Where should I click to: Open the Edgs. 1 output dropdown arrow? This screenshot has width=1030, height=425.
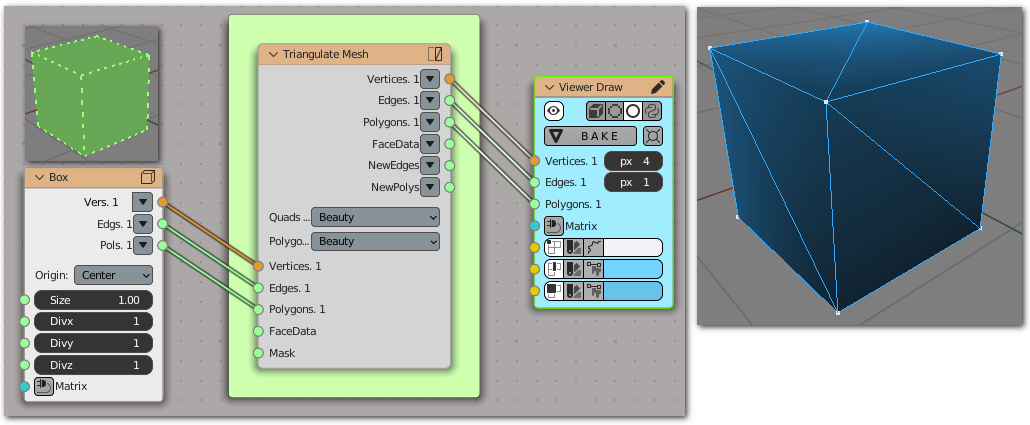pyautogui.click(x=143, y=224)
